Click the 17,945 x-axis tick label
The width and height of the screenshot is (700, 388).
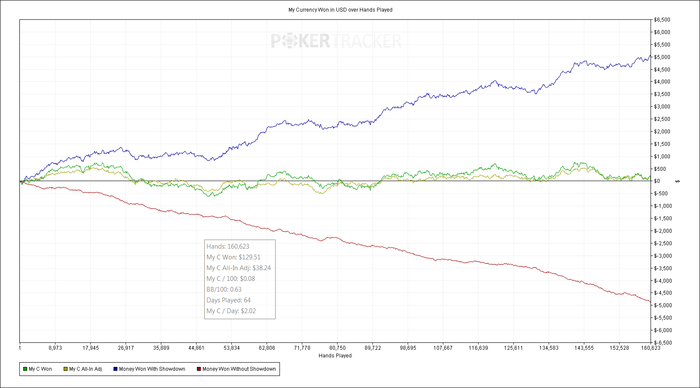coord(91,348)
